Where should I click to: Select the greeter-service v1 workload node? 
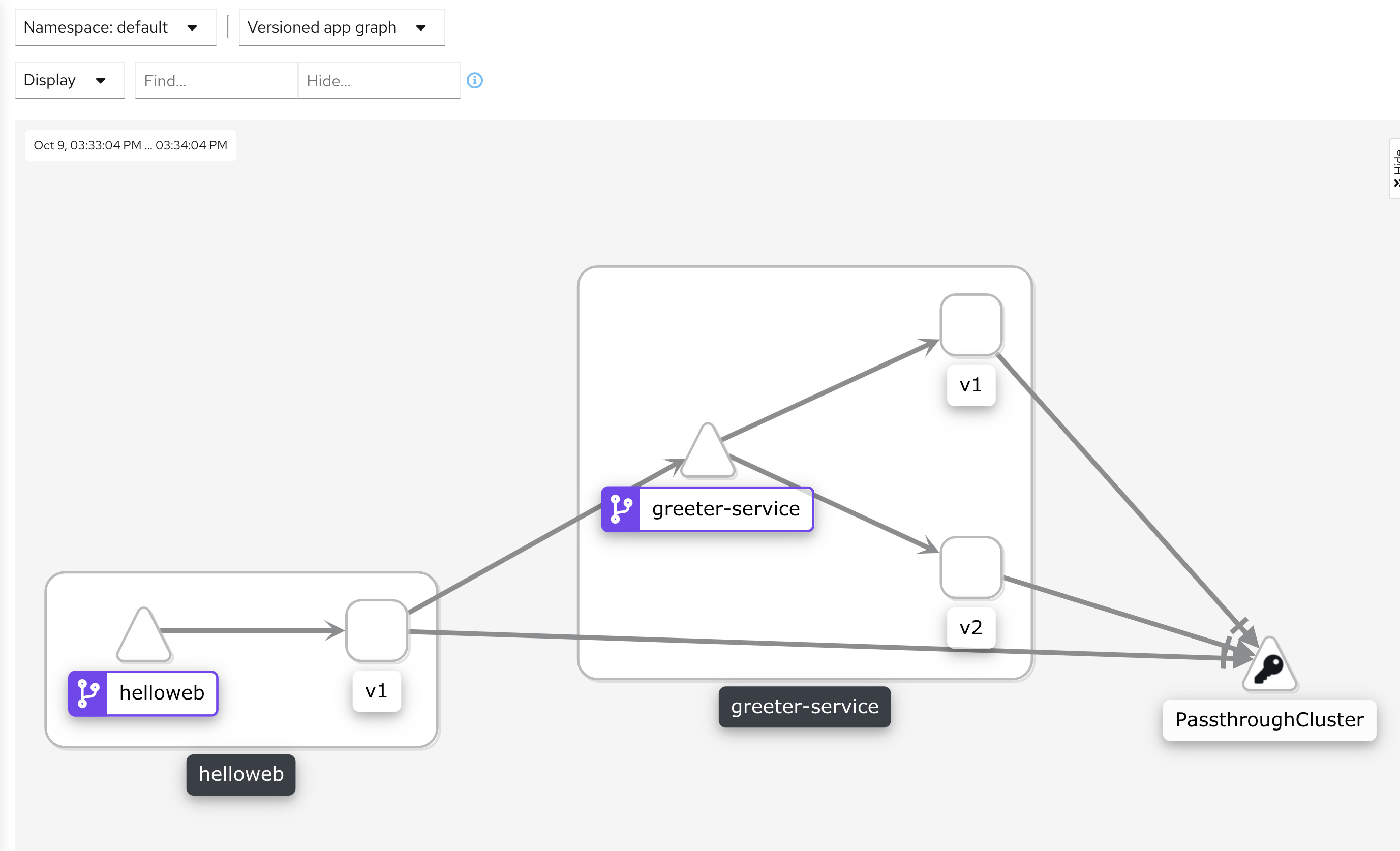971,325
